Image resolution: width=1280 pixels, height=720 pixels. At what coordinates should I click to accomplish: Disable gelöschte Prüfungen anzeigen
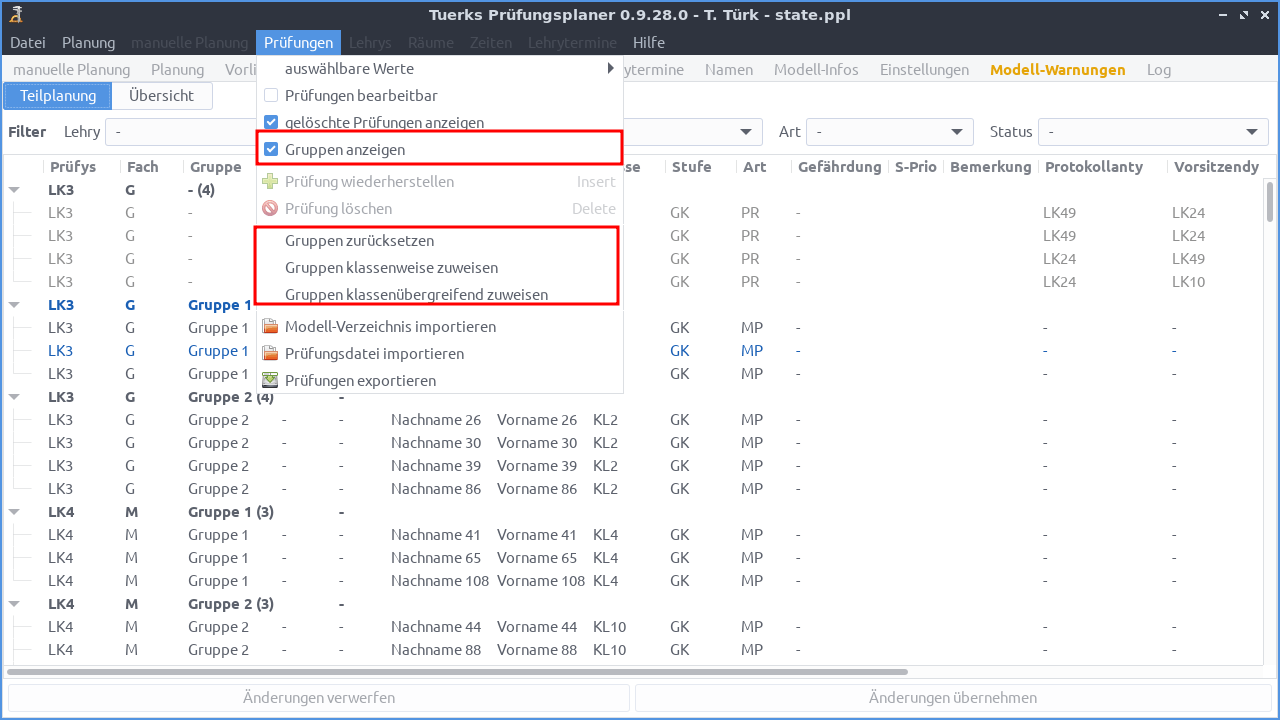270,122
